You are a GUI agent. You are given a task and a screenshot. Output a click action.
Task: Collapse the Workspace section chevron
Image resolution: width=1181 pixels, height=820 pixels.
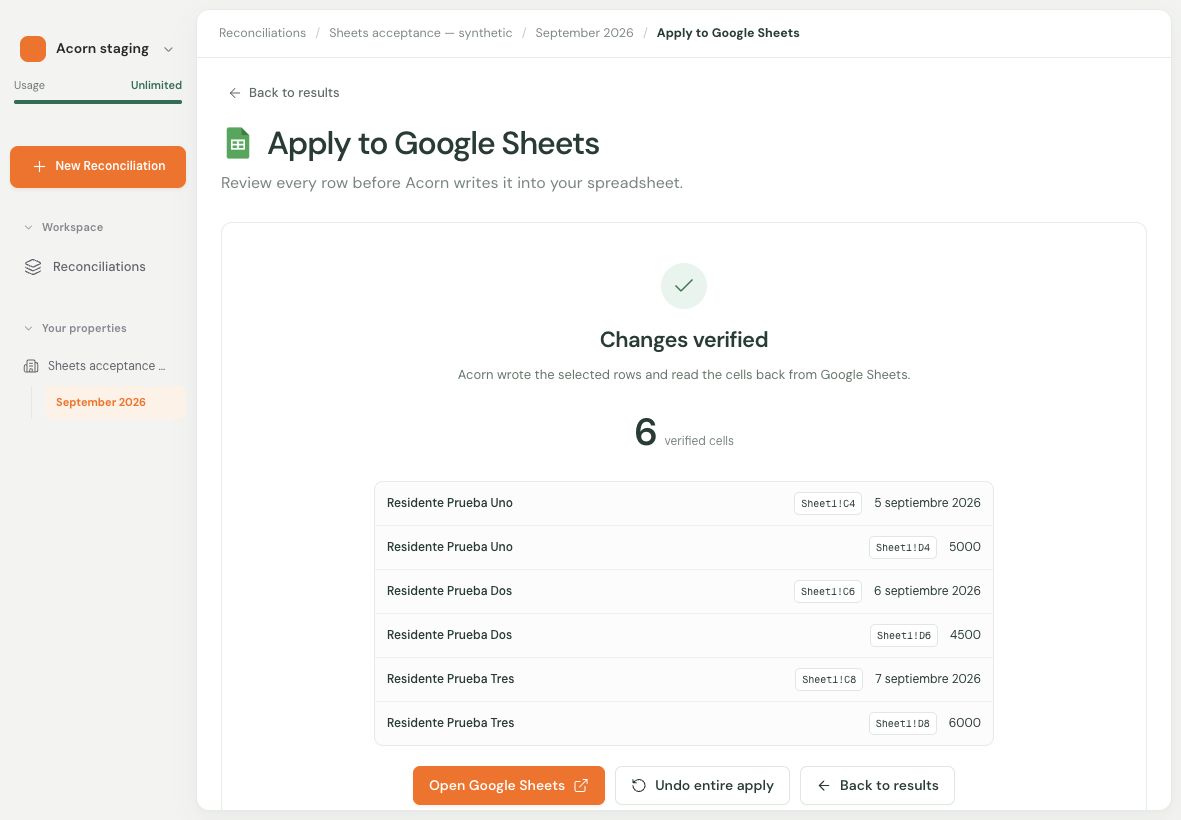(29, 227)
